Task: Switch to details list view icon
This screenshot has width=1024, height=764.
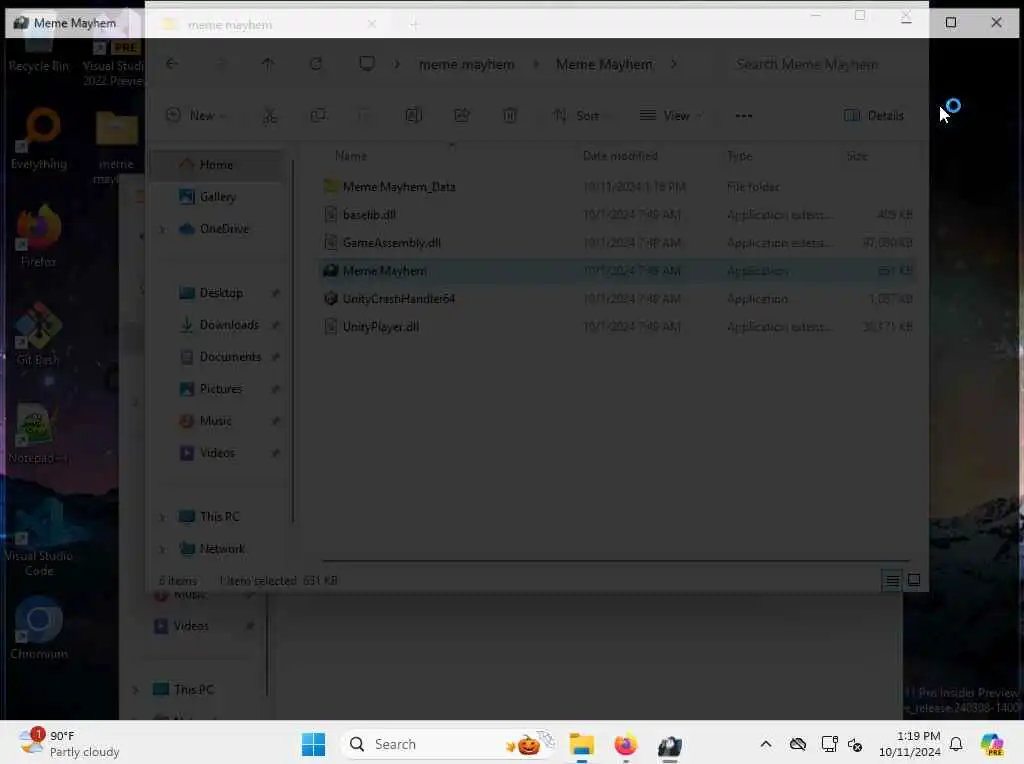Action: [x=891, y=580]
